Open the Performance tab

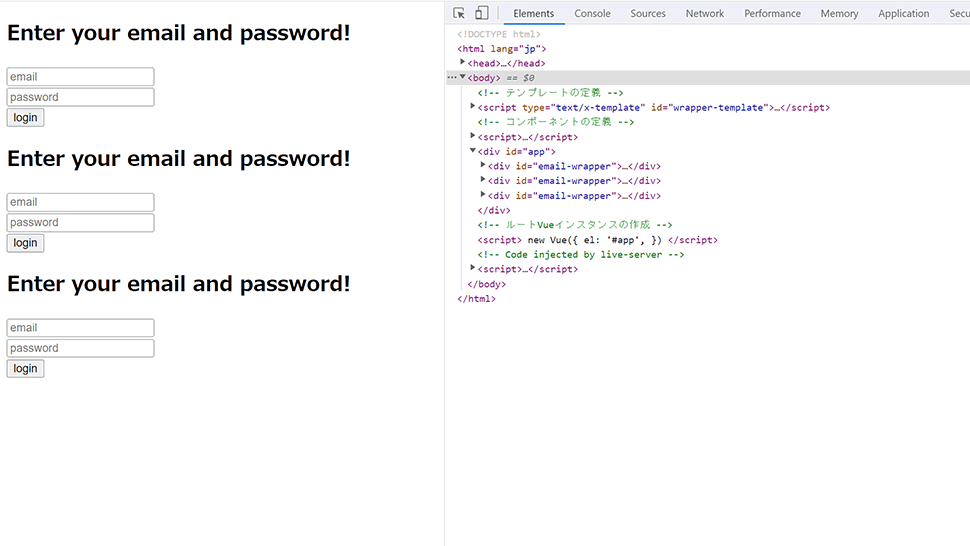[x=772, y=13]
